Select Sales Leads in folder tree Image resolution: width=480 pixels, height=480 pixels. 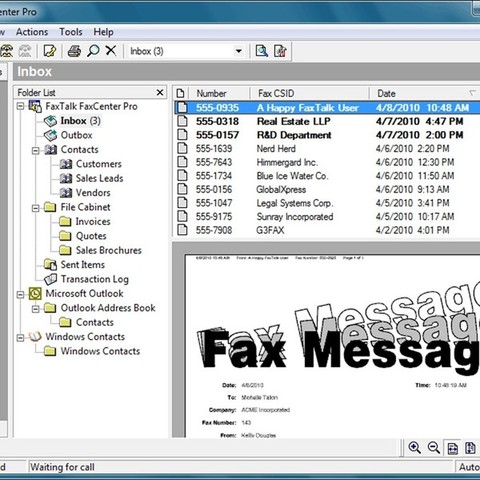(99, 178)
